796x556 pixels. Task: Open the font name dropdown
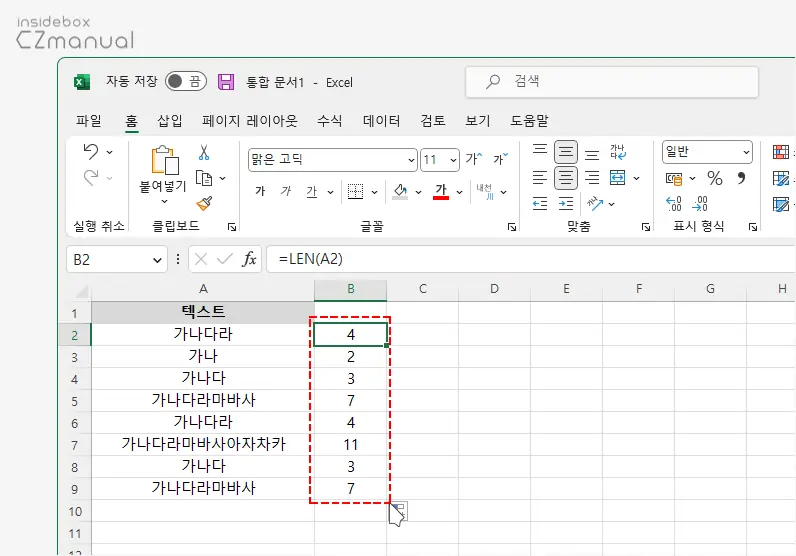click(x=412, y=160)
